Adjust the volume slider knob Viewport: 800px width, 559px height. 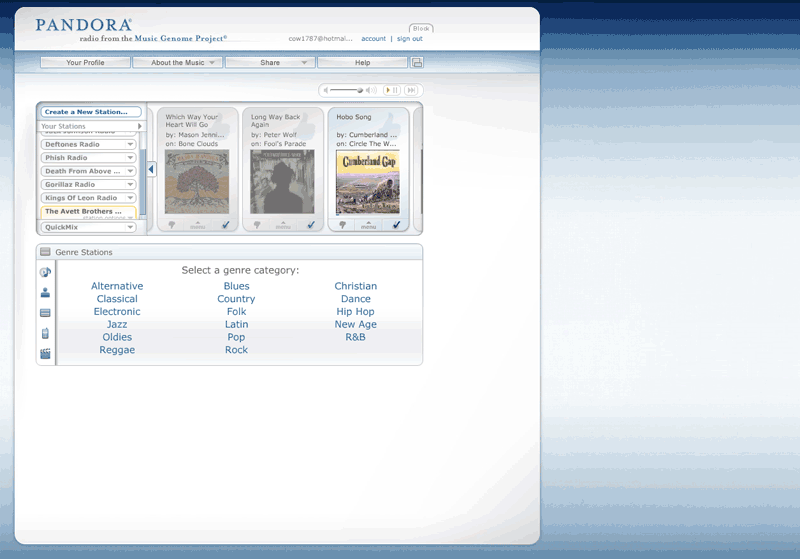360,90
